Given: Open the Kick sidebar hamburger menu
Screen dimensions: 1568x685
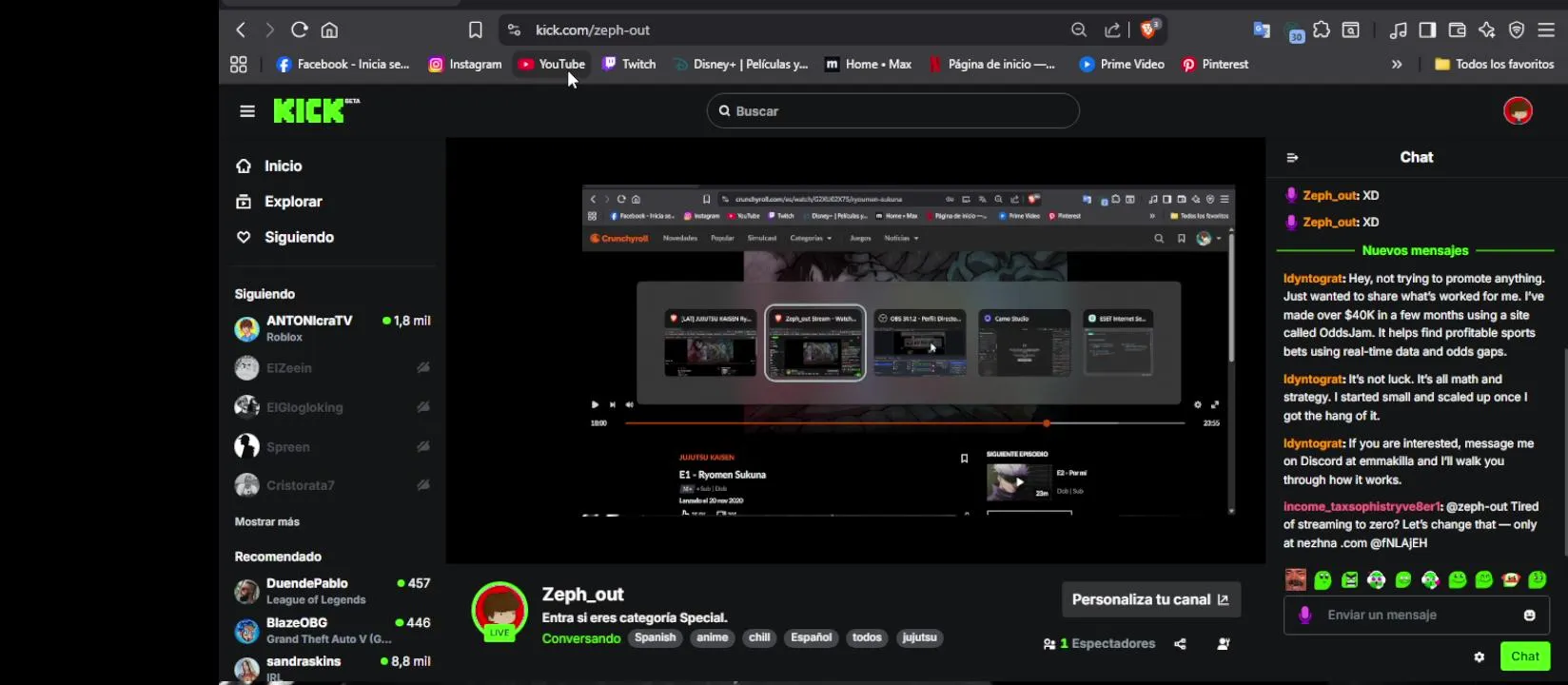Looking at the screenshot, I should pyautogui.click(x=247, y=111).
